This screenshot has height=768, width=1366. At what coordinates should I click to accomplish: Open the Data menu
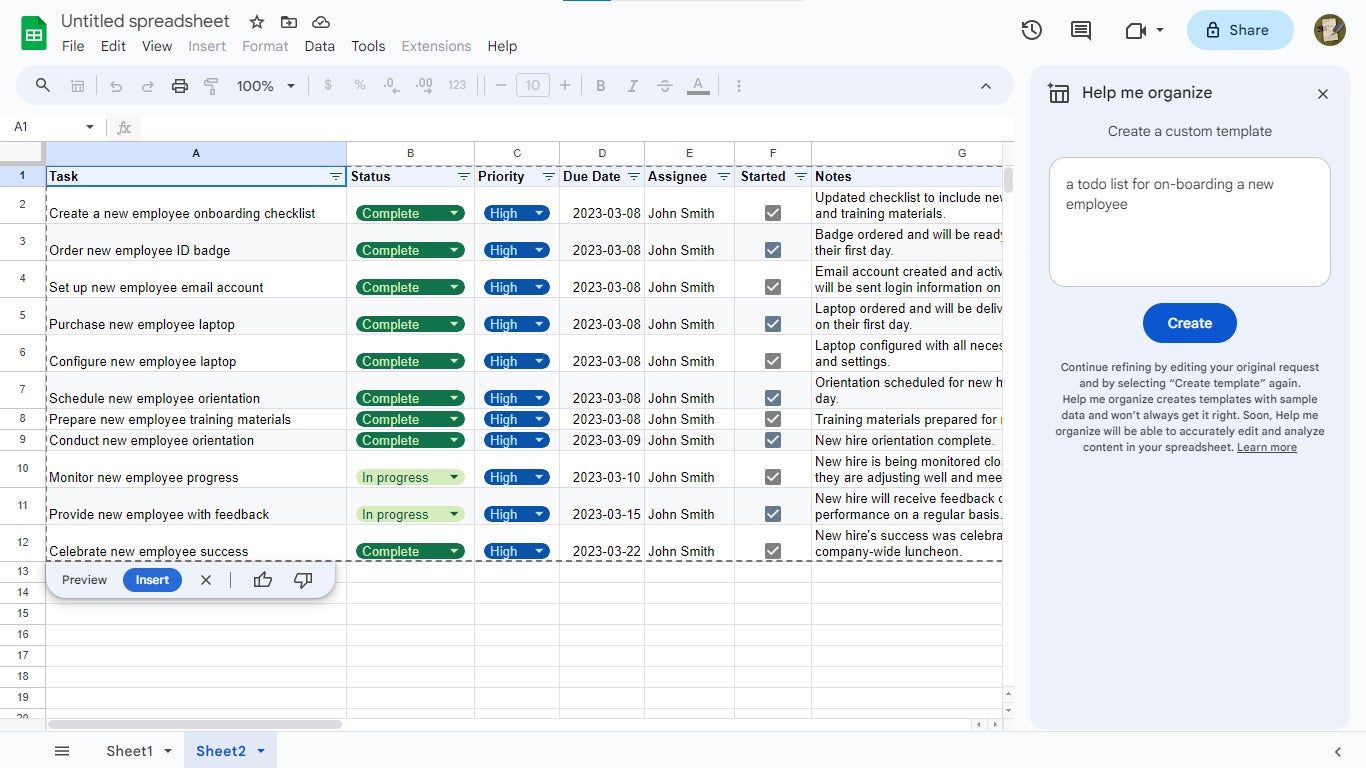320,46
